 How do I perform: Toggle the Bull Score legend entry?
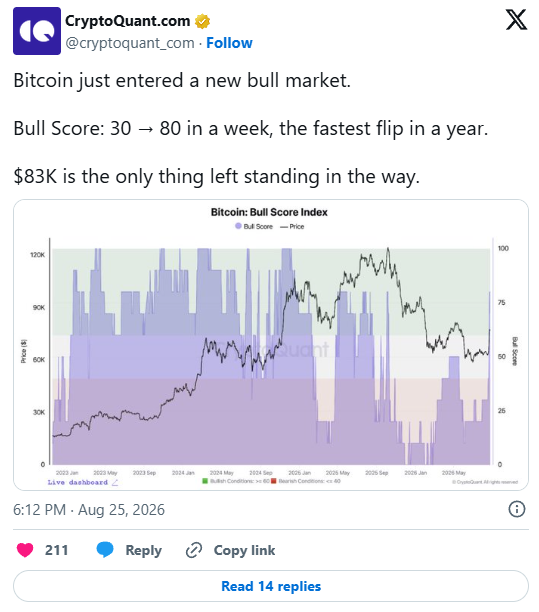pyautogui.click(x=254, y=226)
